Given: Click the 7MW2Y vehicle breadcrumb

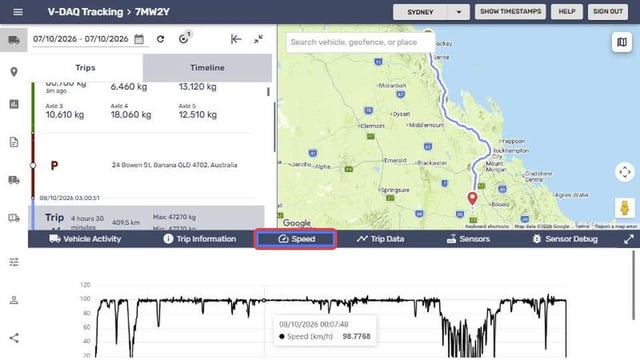Looking at the screenshot, I should tap(152, 12).
